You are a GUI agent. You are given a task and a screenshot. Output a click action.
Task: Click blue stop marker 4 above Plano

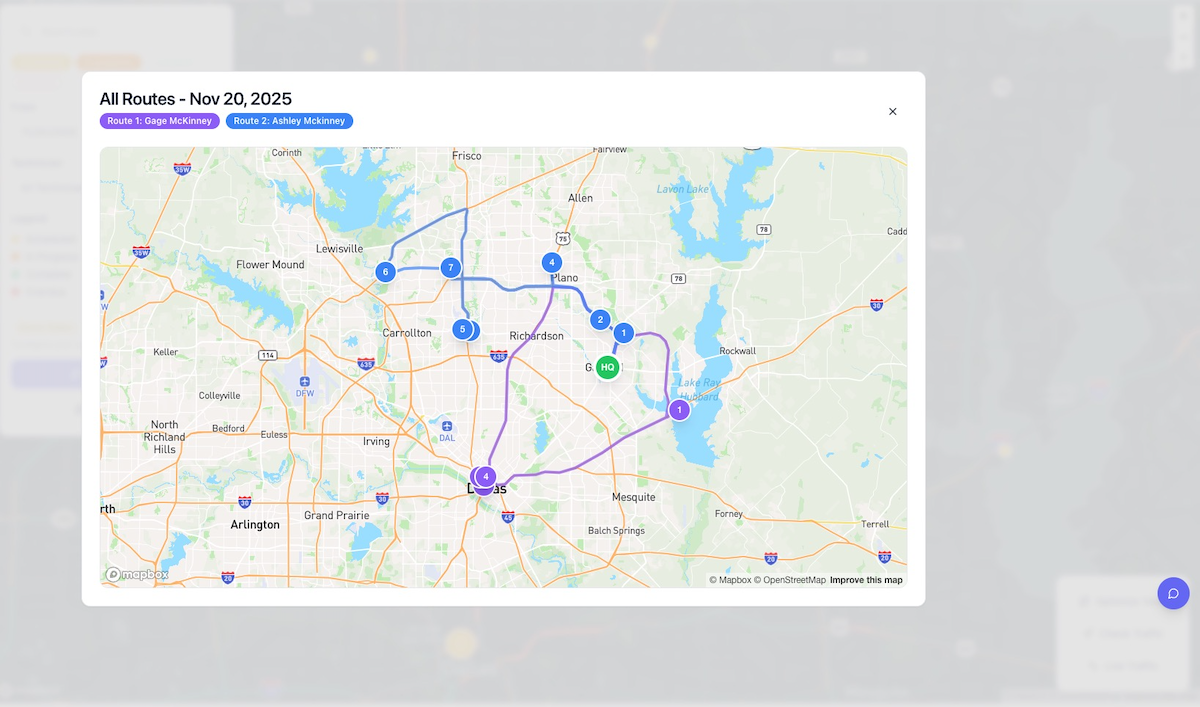coord(551,262)
